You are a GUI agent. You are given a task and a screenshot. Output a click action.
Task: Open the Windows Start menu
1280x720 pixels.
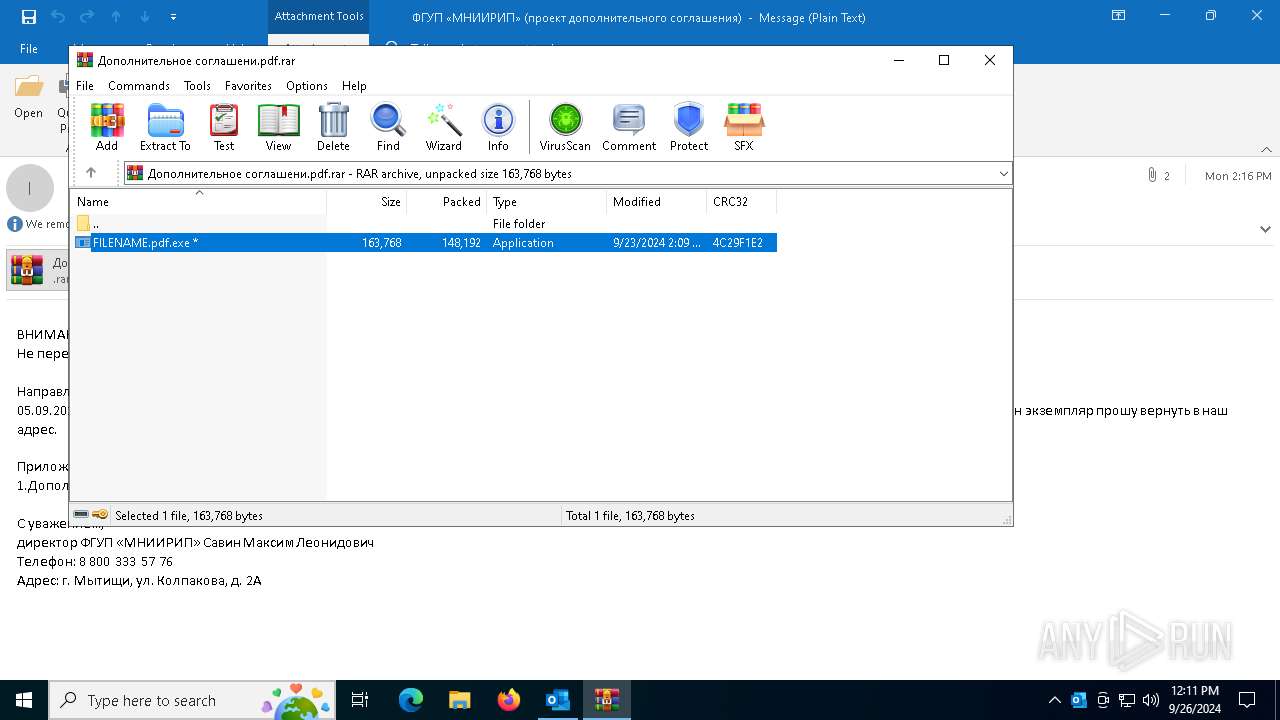coord(24,700)
